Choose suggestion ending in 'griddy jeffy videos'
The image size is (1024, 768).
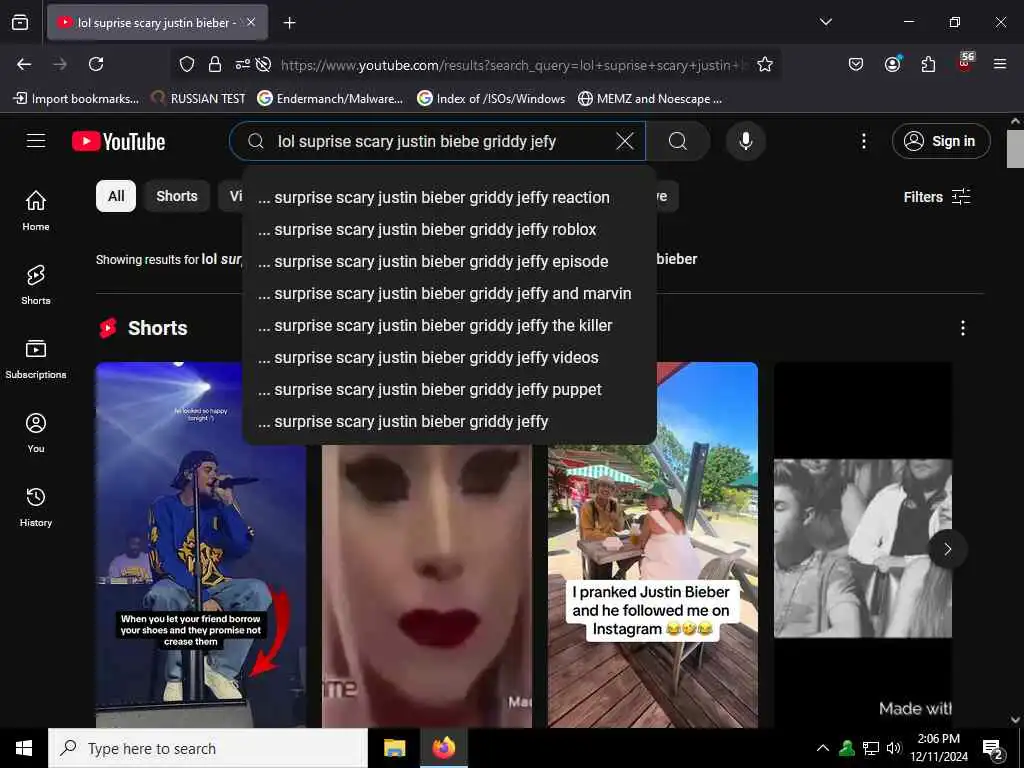449,357
